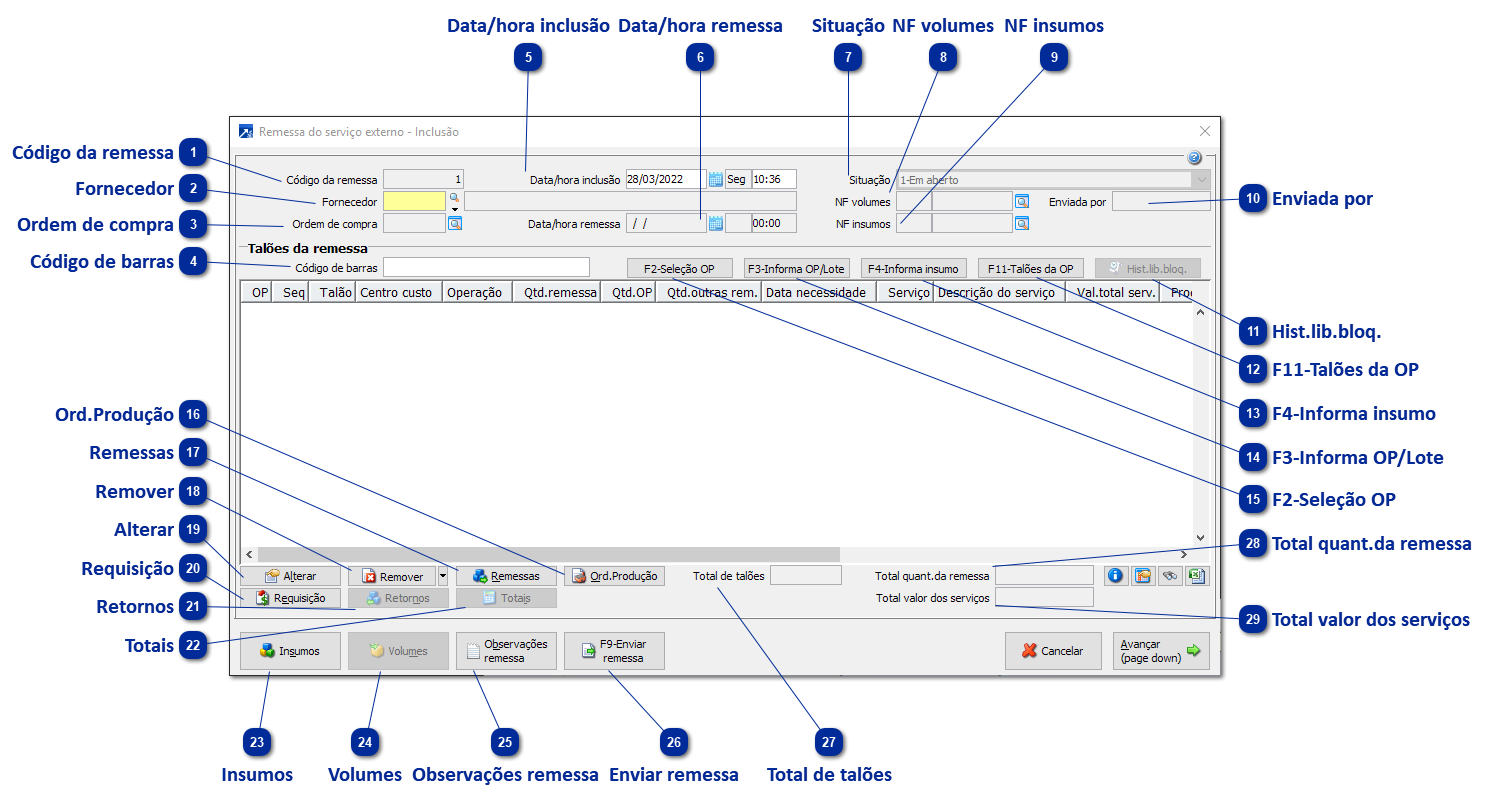
Task: Expand the small arrow below the Fornecedor search icon
Action: pyautogui.click(x=455, y=209)
